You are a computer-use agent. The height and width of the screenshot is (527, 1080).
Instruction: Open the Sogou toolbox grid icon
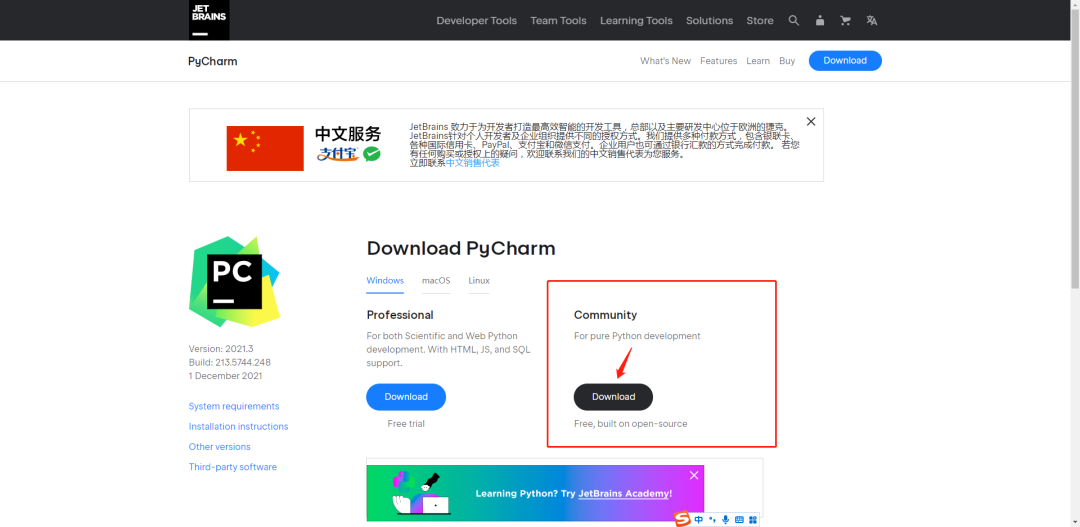point(753,519)
